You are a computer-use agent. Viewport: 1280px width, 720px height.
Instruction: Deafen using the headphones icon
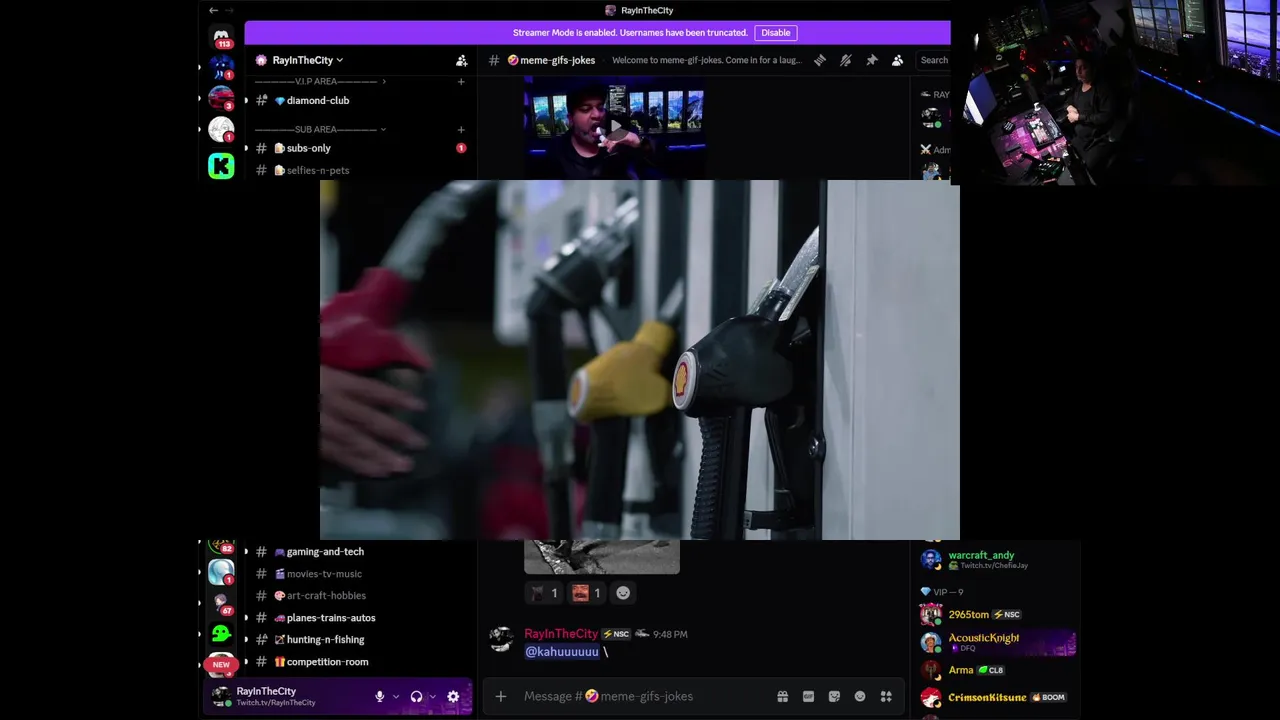[417, 696]
